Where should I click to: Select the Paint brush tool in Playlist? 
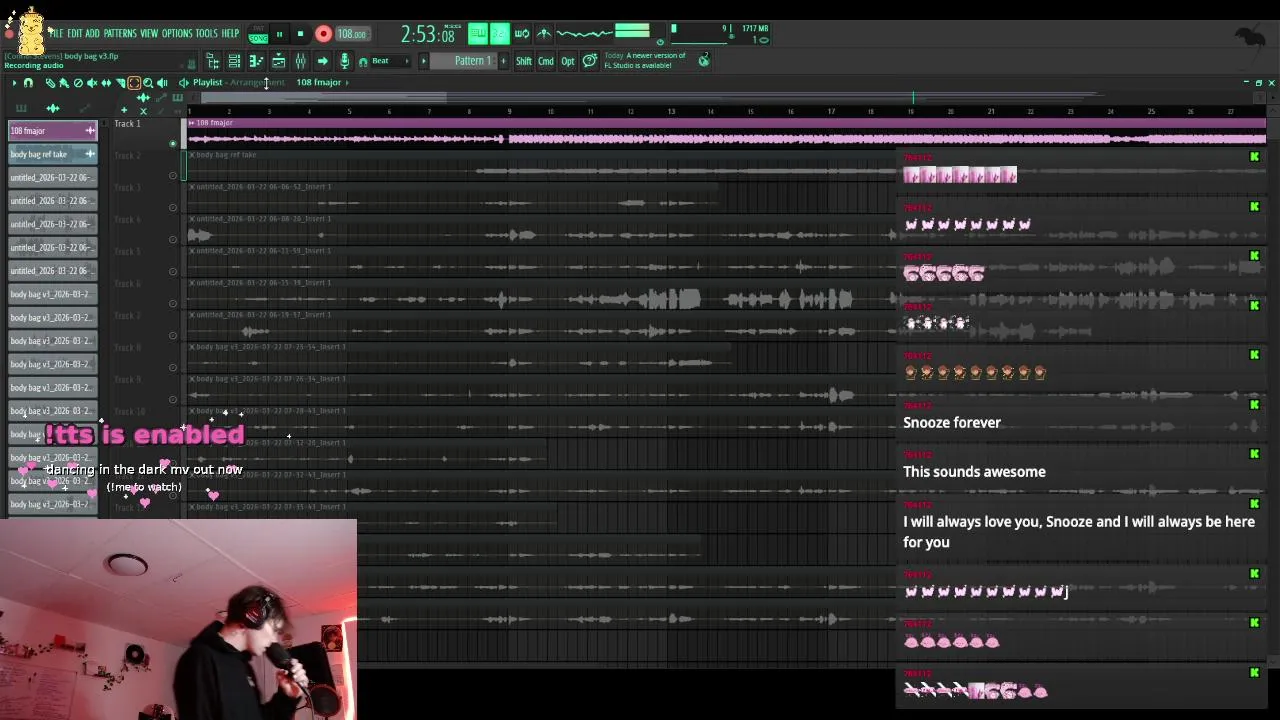pos(64,83)
